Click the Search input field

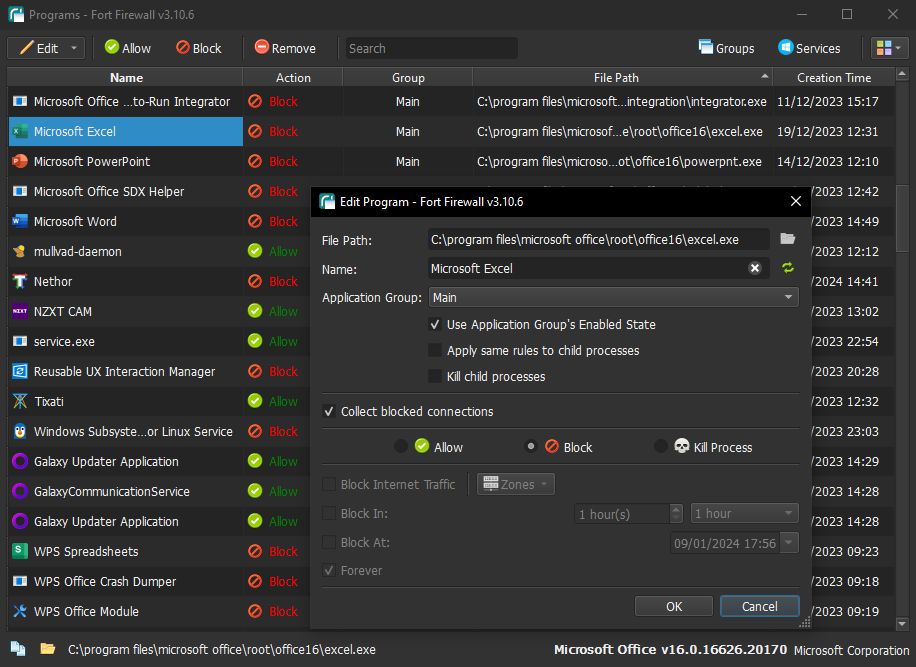431,48
